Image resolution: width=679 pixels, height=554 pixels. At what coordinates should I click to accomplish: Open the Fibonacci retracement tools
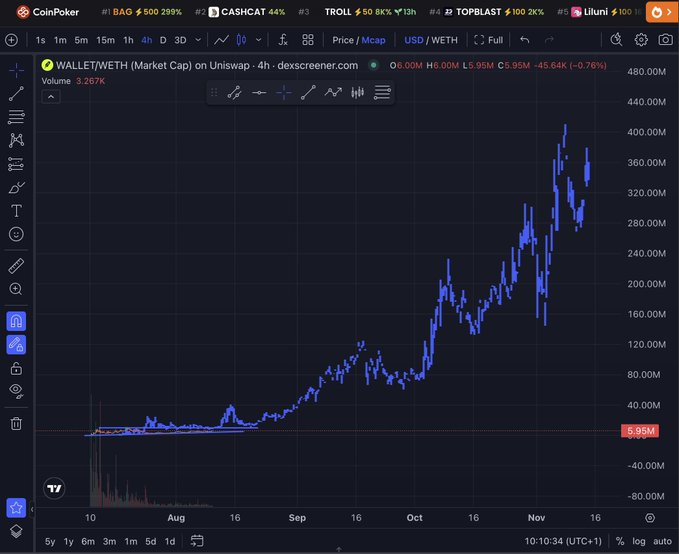pyautogui.click(x=16, y=117)
